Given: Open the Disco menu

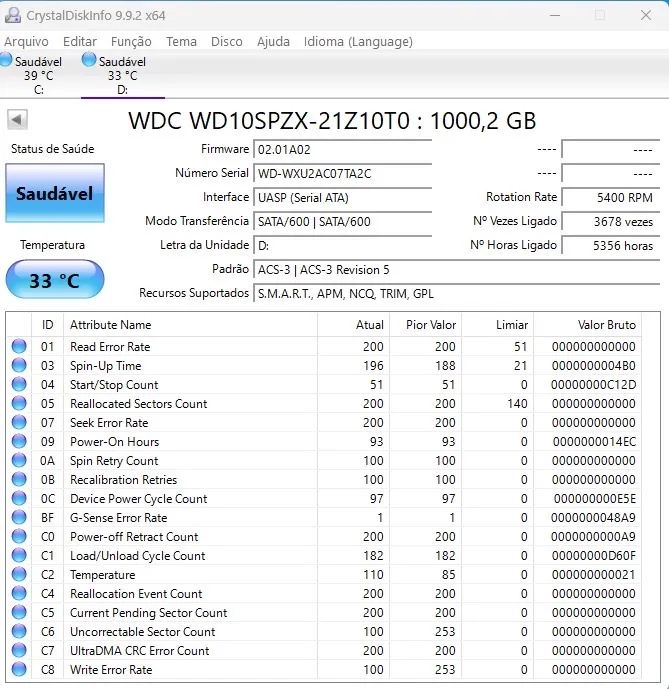Looking at the screenshot, I should 226,42.
